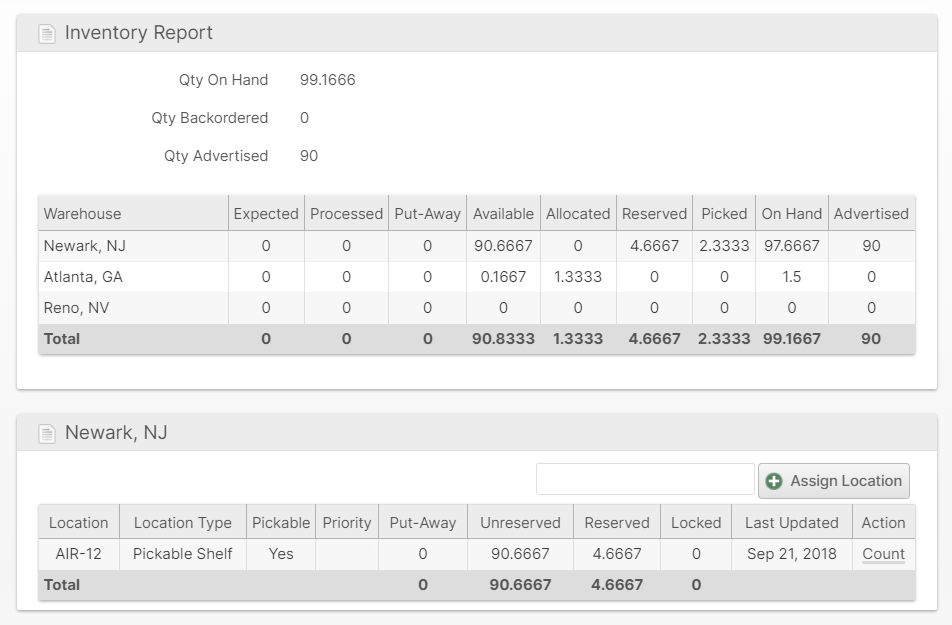The image size is (952, 625).
Task: Click the Location Type column header
Action: coord(181,522)
